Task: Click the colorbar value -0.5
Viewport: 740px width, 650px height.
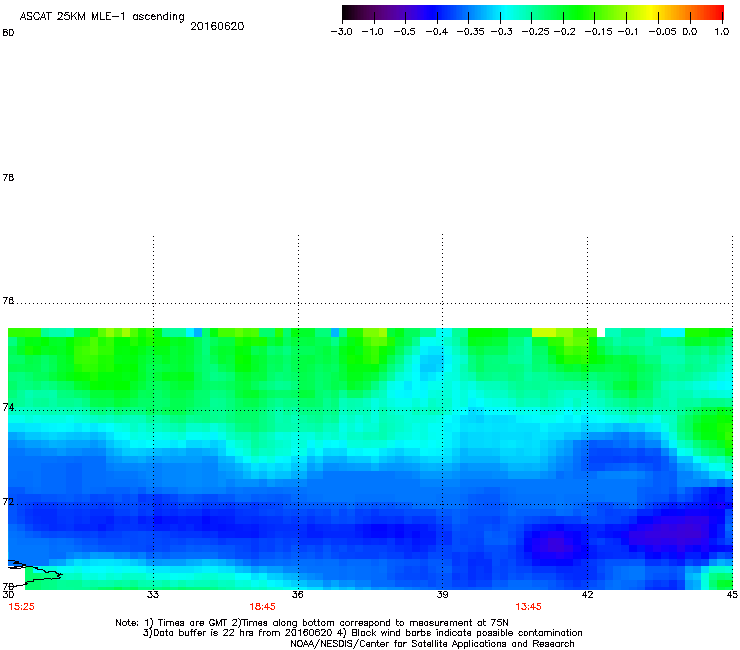Action: click(404, 32)
